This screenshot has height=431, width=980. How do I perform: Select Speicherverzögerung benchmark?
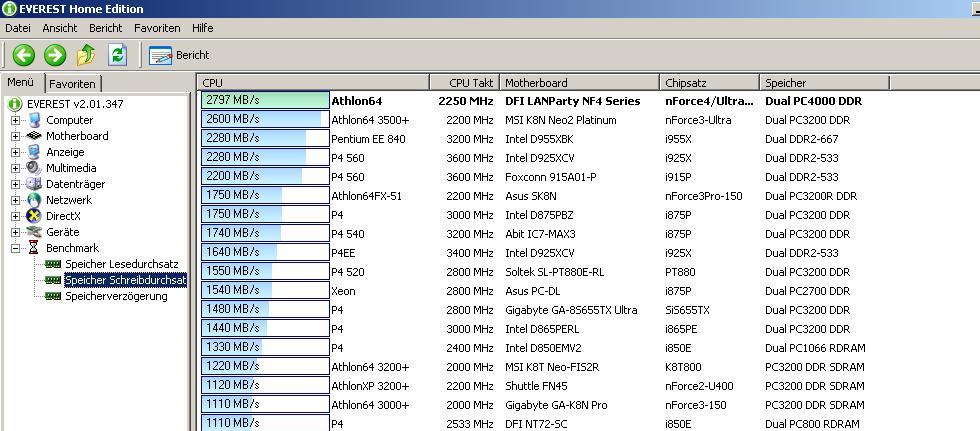[116, 296]
